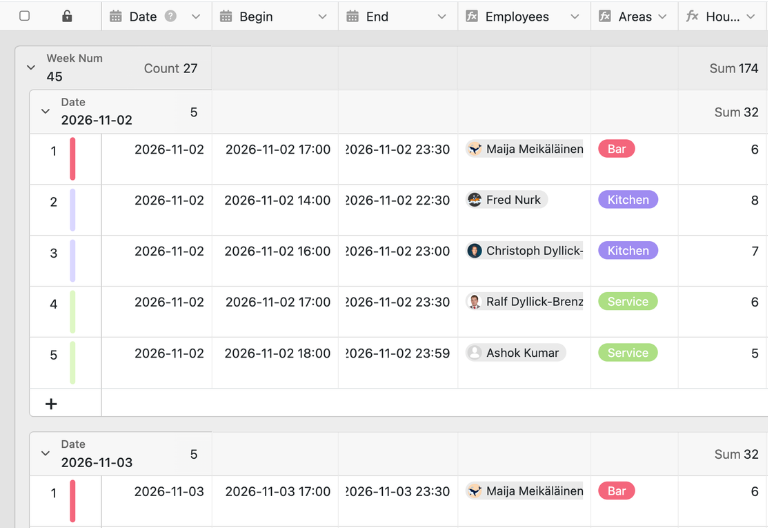The image size is (768, 528).
Task: Click the formula icon of the Employees column
Action: (472, 16)
